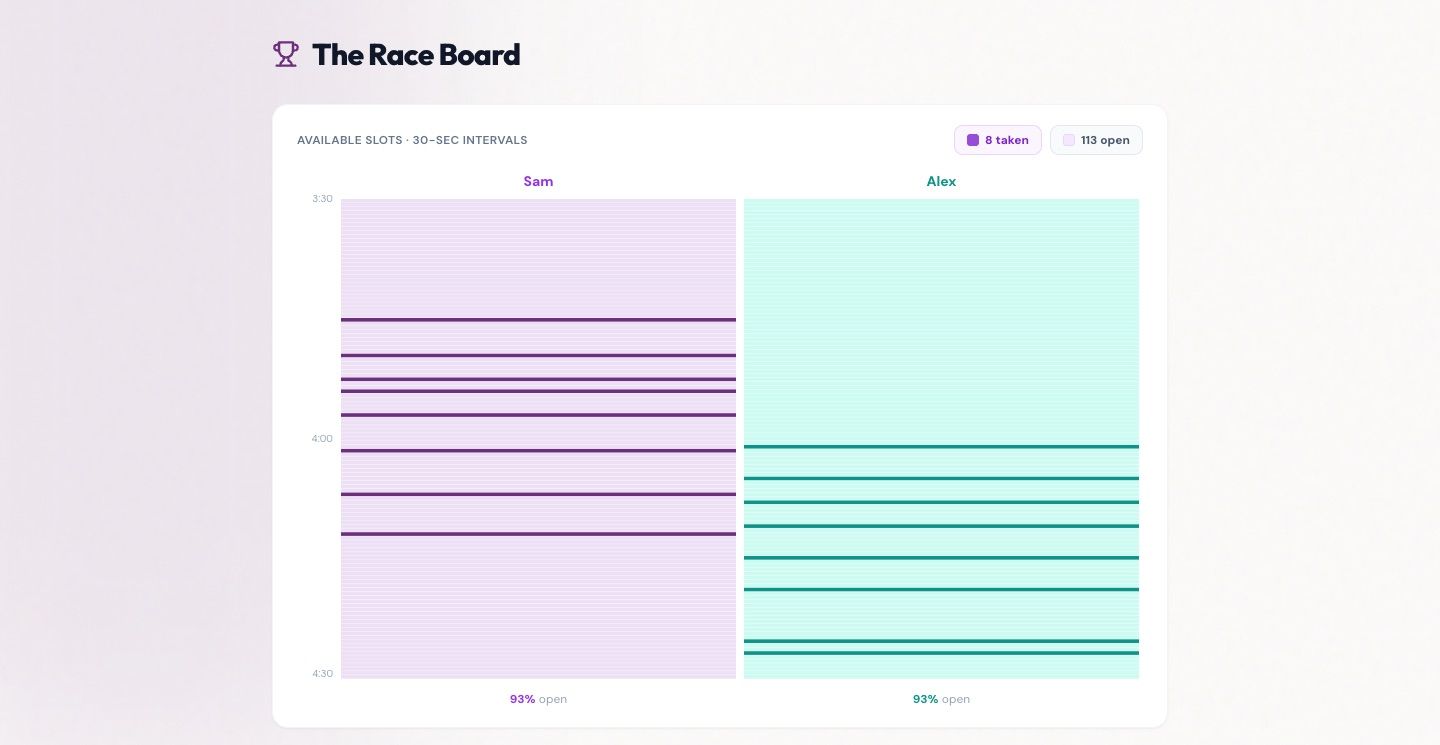The image size is (1440, 745).
Task: Click the "93% open" summary under Sam's column
Action: click(x=538, y=699)
